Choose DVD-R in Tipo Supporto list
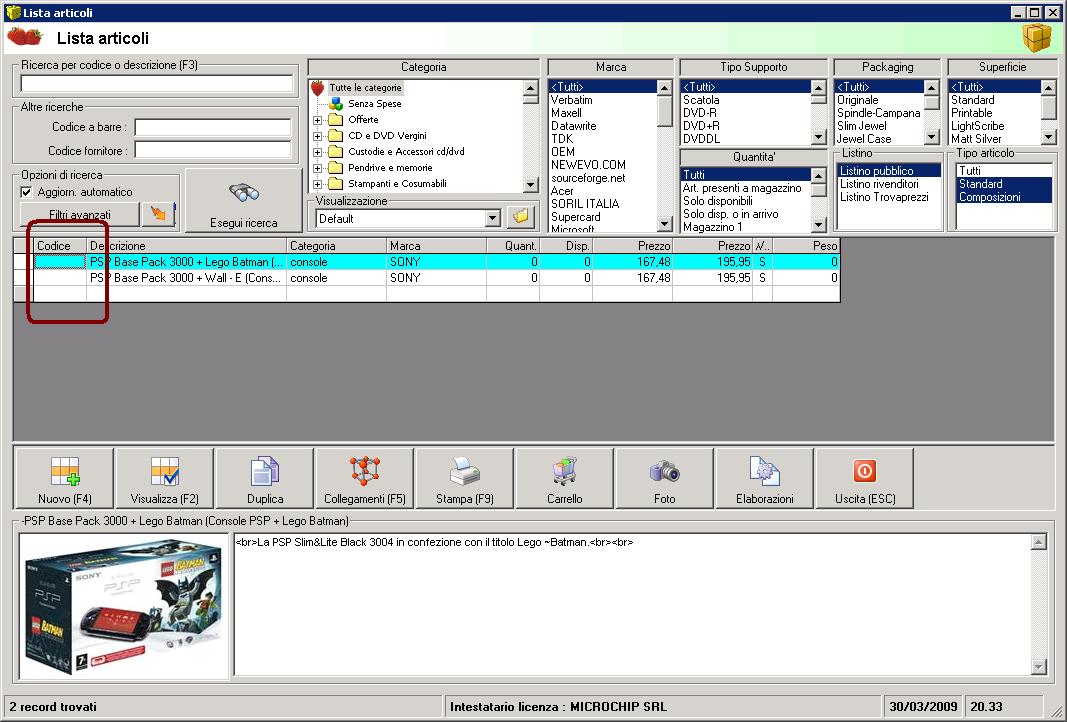 (x=701, y=113)
